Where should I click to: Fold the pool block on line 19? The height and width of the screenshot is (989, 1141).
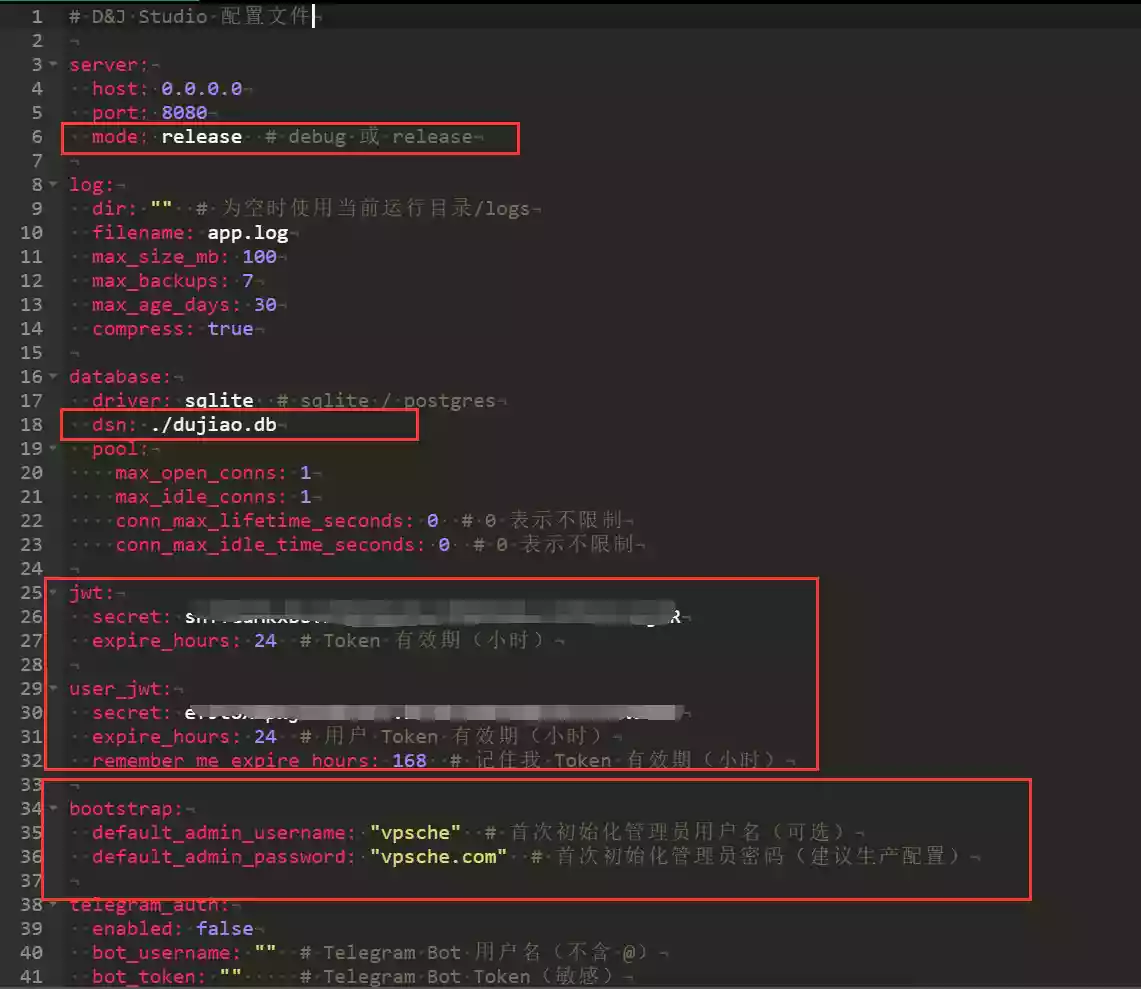click(53, 449)
